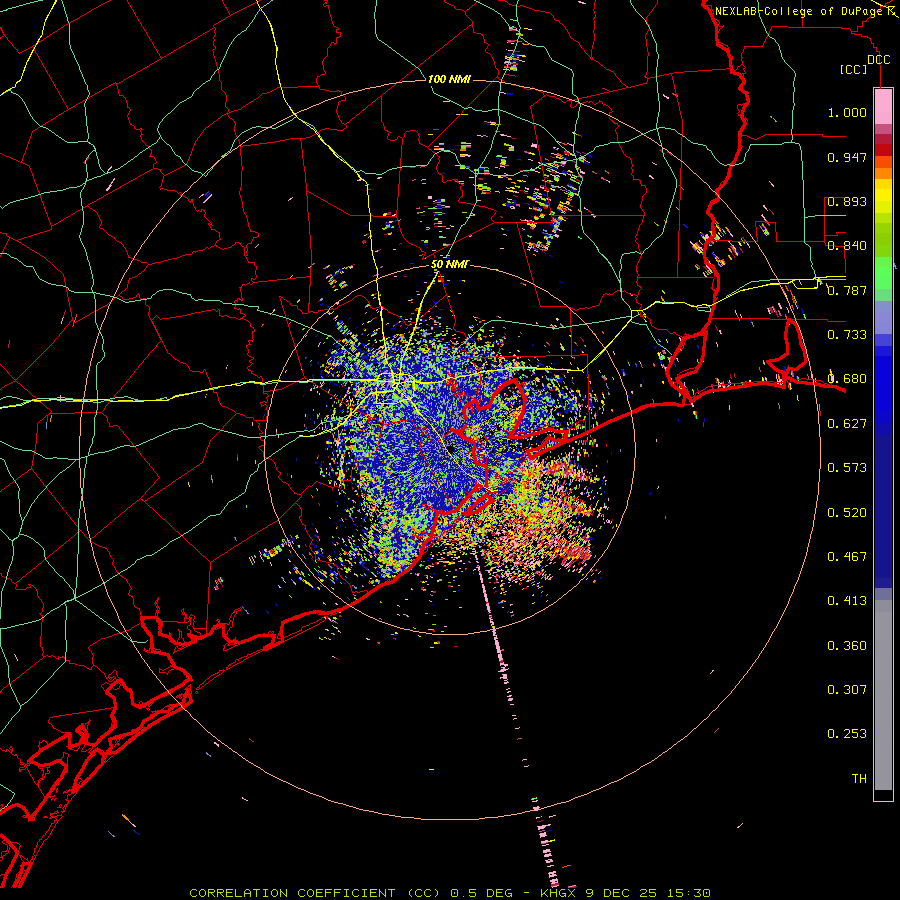Click the TH threshold label

(x=859, y=779)
